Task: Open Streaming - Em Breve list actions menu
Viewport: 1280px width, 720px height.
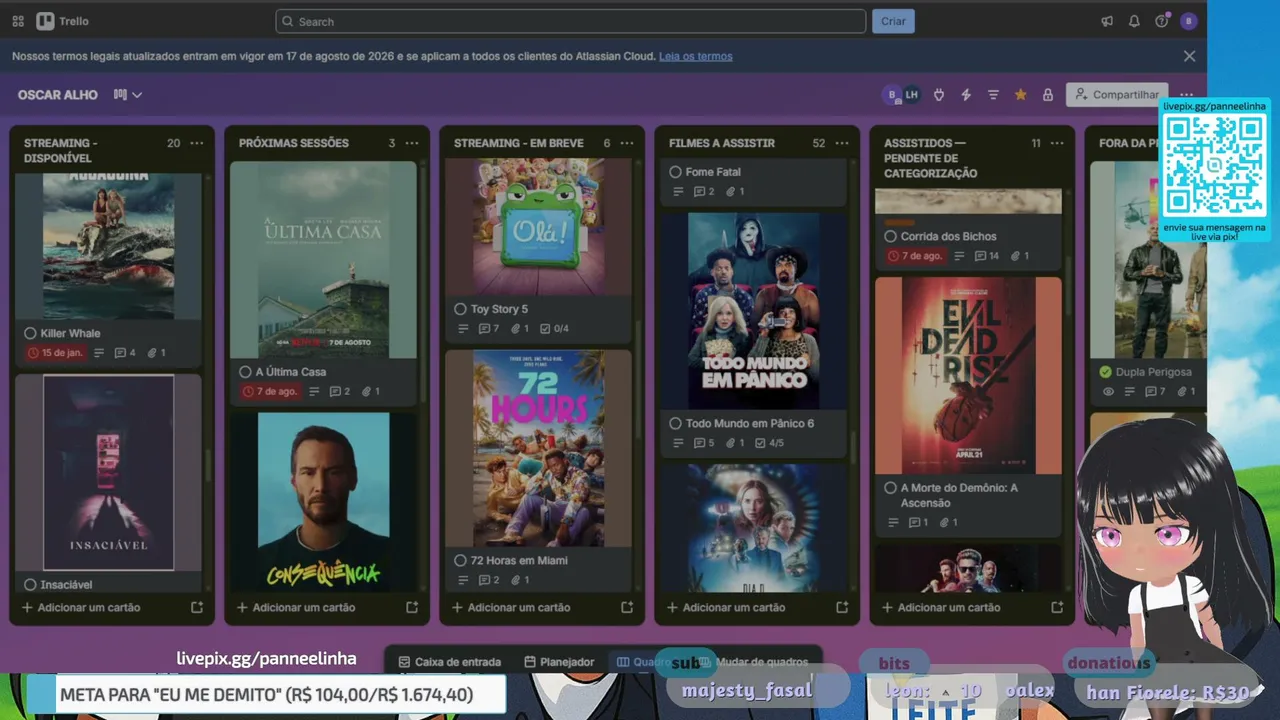Action: 627,143
